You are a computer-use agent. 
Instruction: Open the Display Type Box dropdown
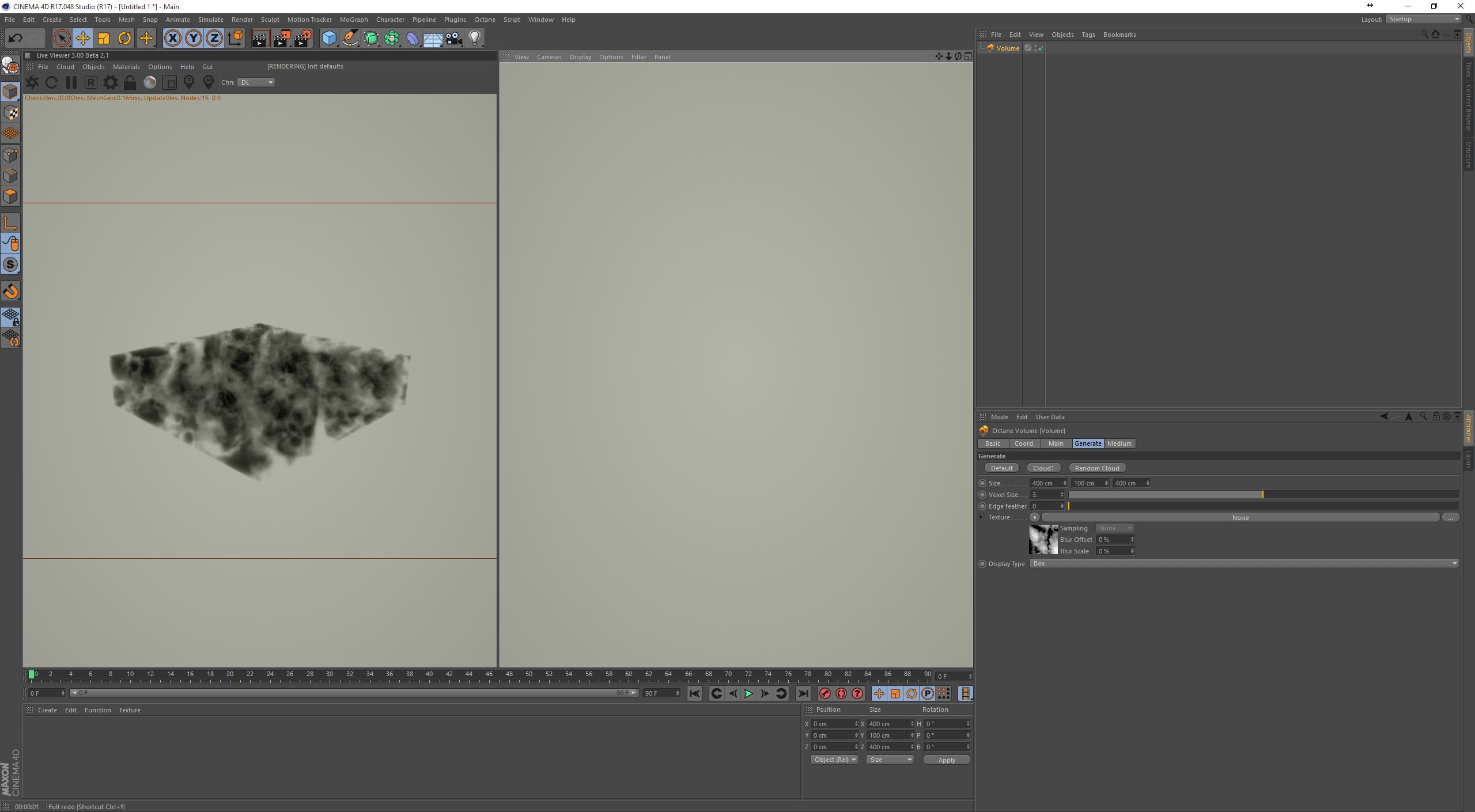click(1243, 563)
